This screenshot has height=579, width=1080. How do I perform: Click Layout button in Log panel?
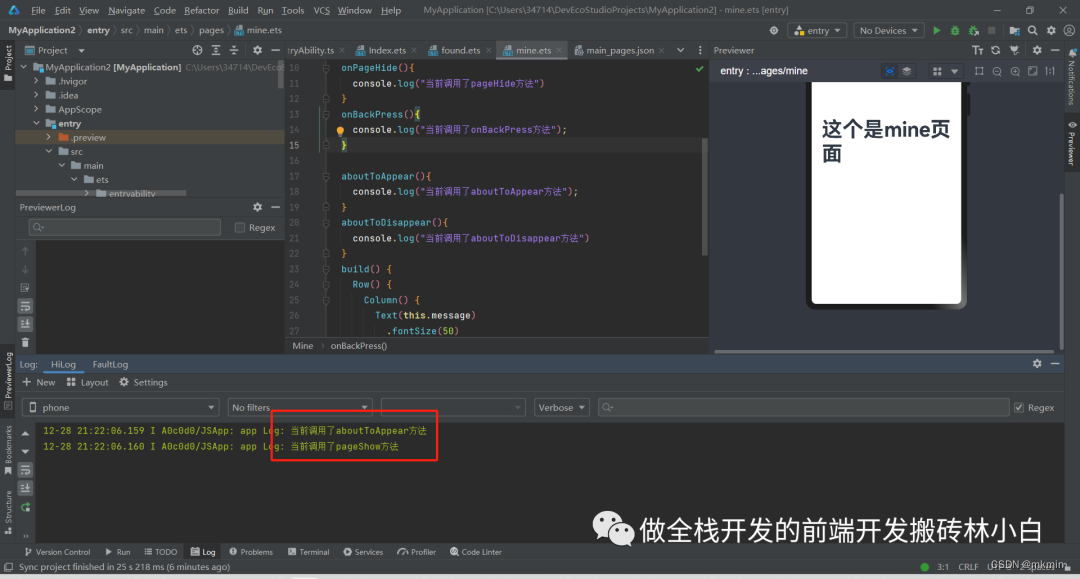(x=87, y=382)
